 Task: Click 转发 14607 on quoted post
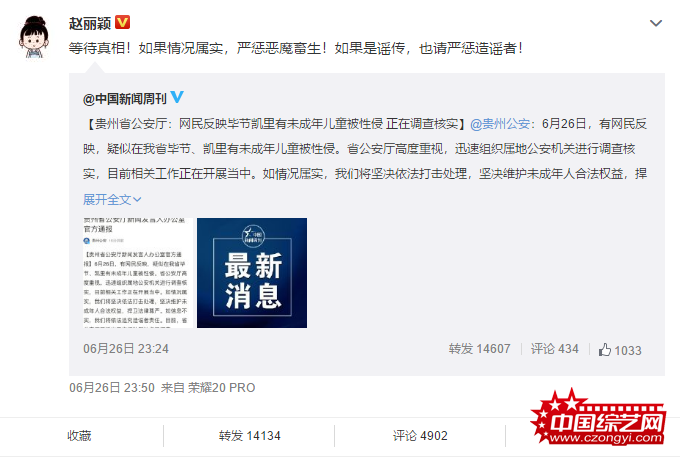(x=479, y=349)
